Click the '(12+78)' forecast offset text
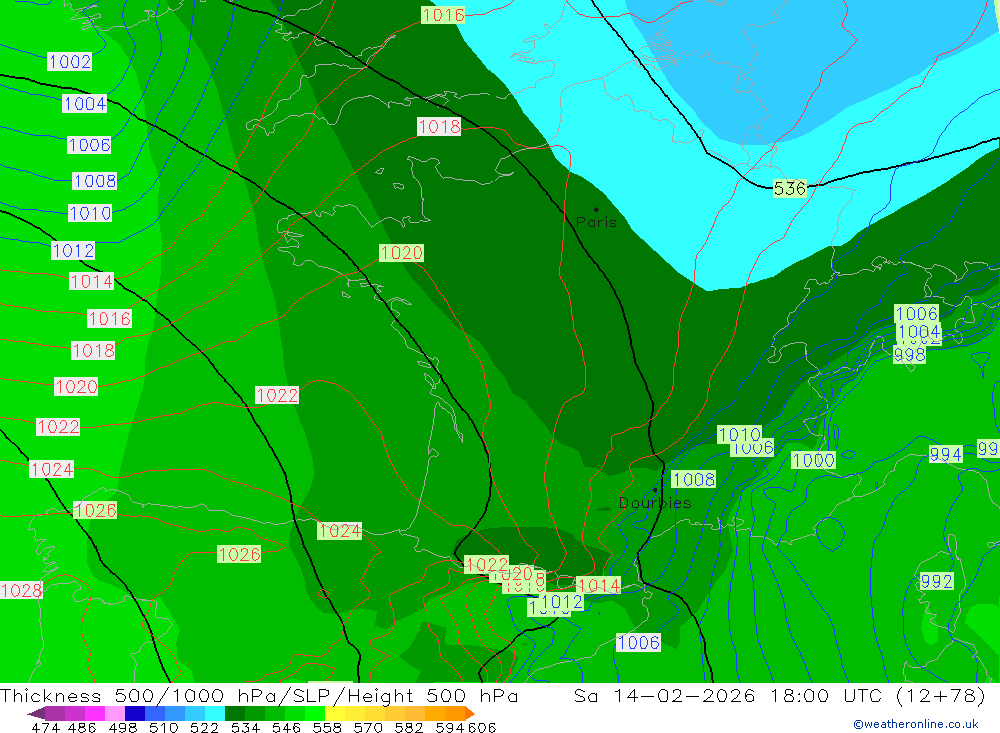1000x733 pixels. tap(941, 695)
